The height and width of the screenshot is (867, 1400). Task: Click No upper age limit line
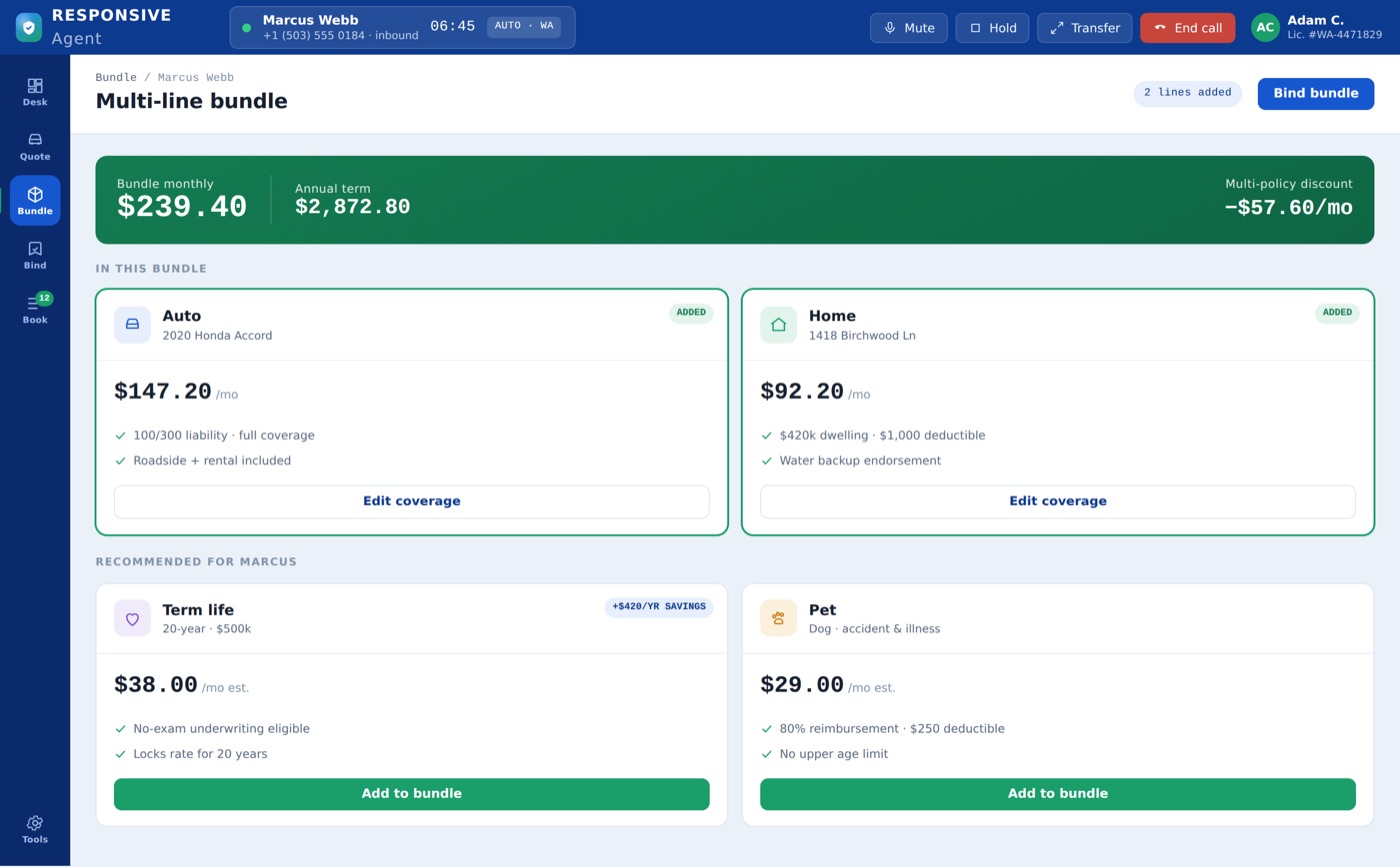833,754
